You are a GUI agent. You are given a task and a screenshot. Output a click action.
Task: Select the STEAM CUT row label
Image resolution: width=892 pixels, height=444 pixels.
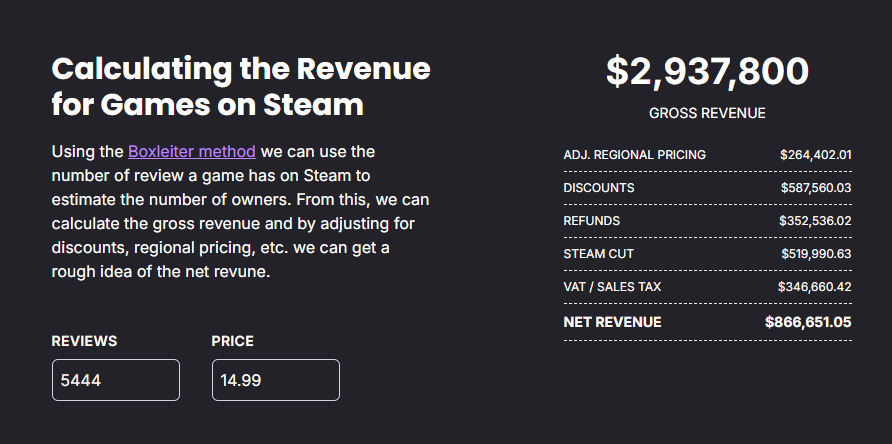[x=599, y=254]
